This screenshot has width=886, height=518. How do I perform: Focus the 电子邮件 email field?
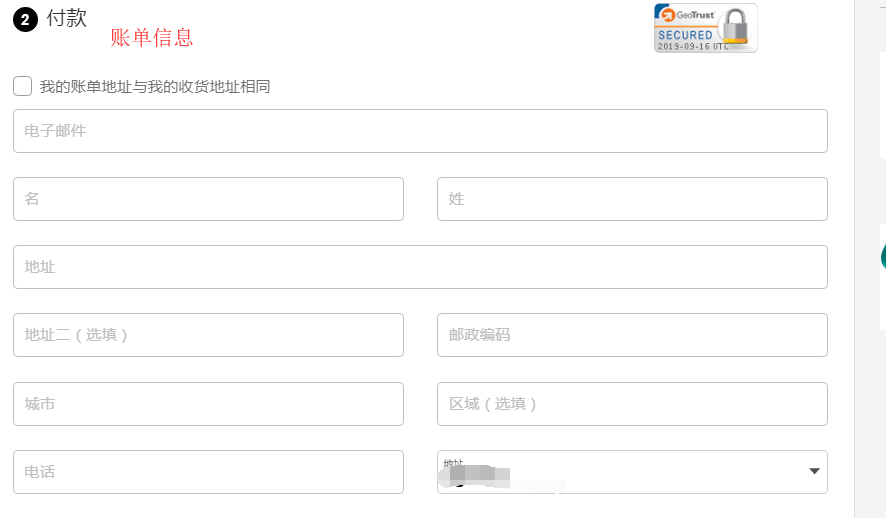point(420,131)
